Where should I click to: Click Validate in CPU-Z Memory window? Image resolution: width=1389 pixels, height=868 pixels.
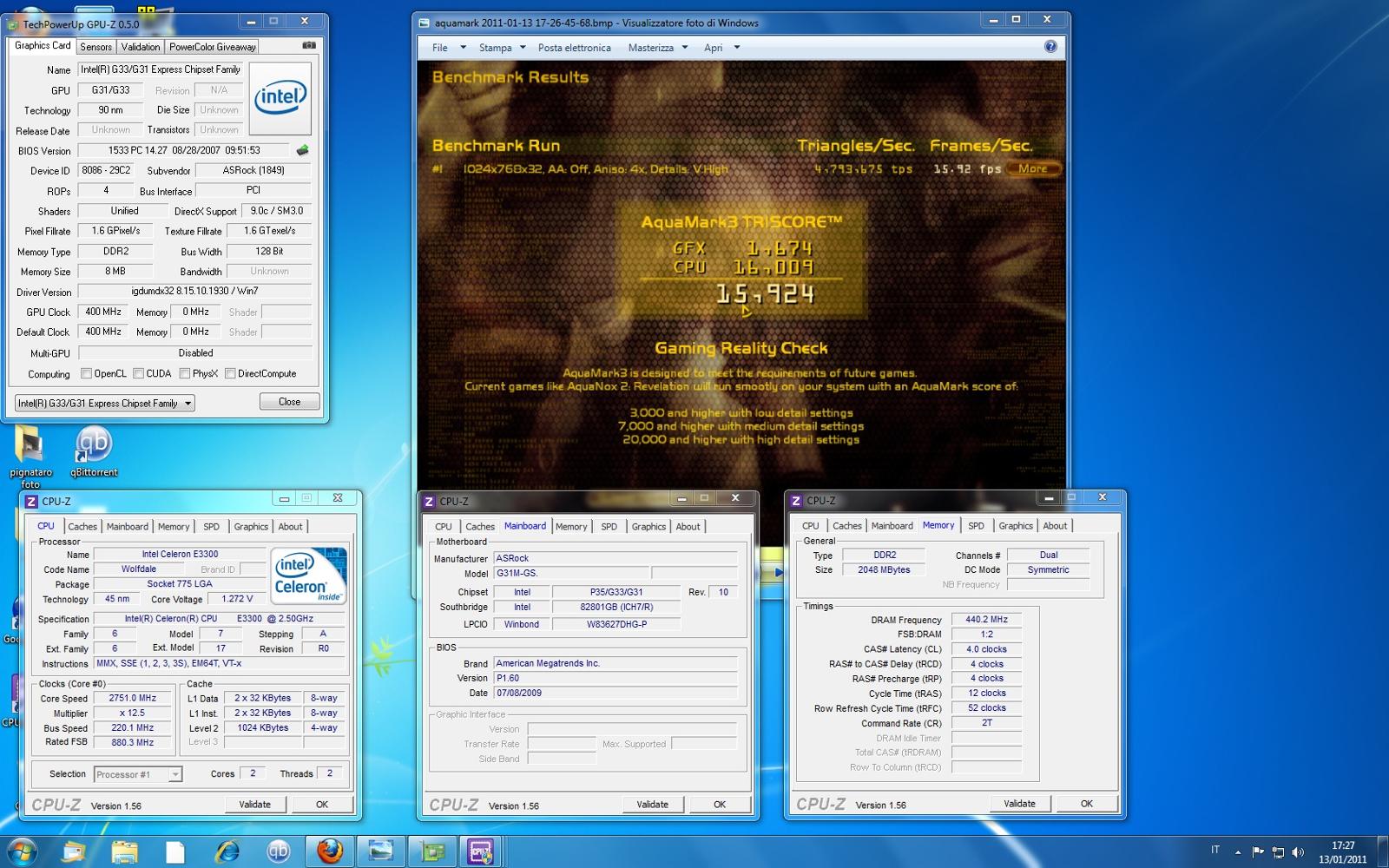(1019, 804)
